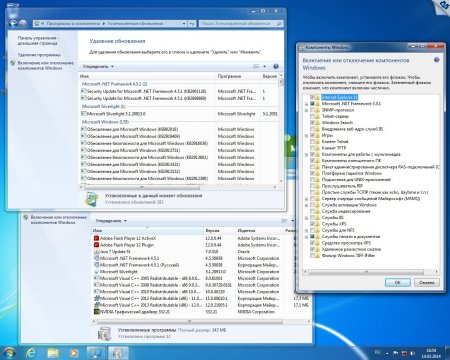The image size is (450, 360).
Task: Open the Удаление программы link
Action: (39, 55)
